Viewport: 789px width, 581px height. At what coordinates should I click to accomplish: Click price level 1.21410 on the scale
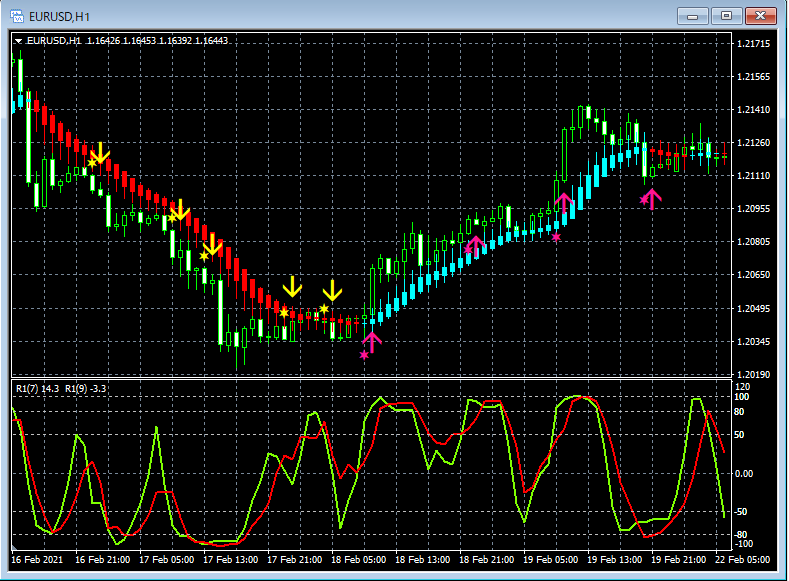tap(753, 110)
